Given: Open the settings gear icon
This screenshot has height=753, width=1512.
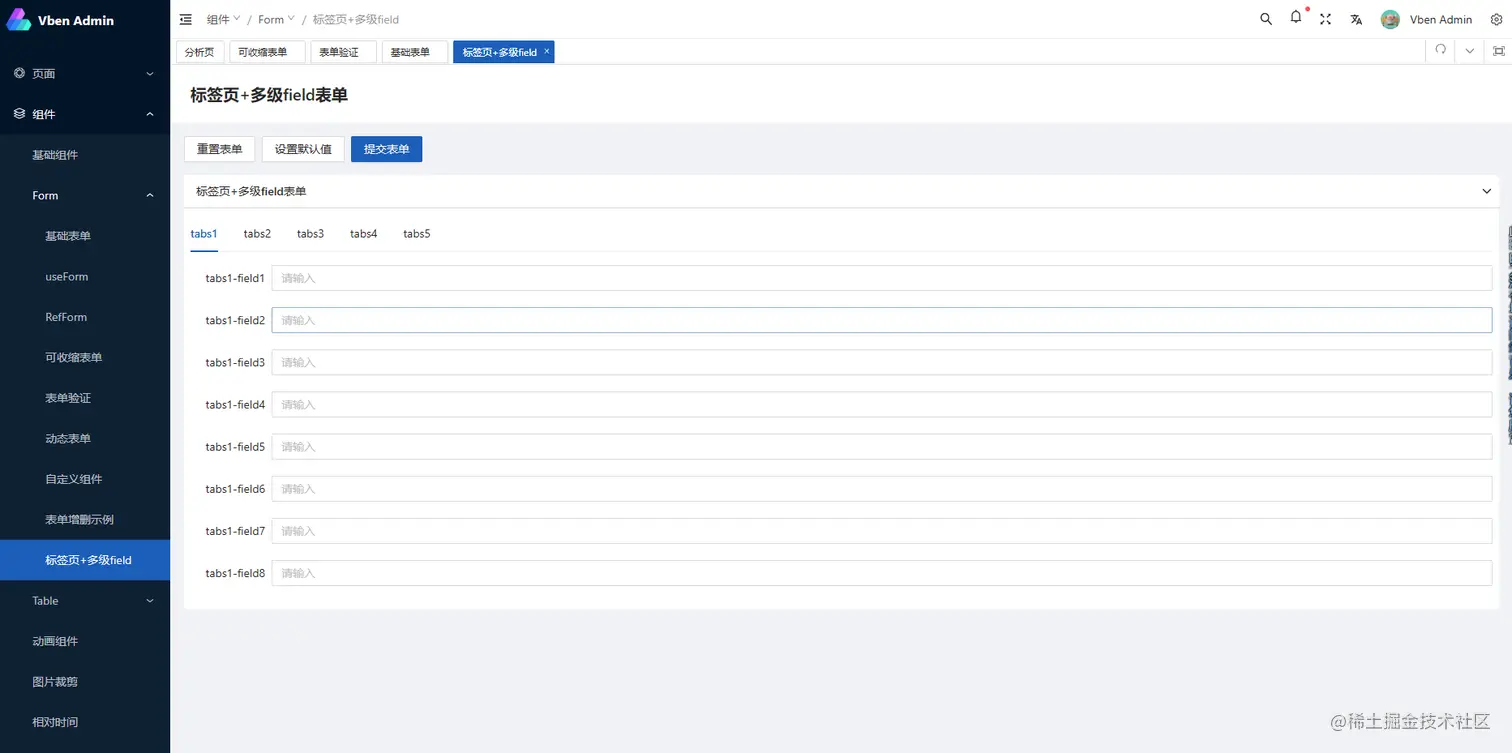Looking at the screenshot, I should [x=1497, y=19].
